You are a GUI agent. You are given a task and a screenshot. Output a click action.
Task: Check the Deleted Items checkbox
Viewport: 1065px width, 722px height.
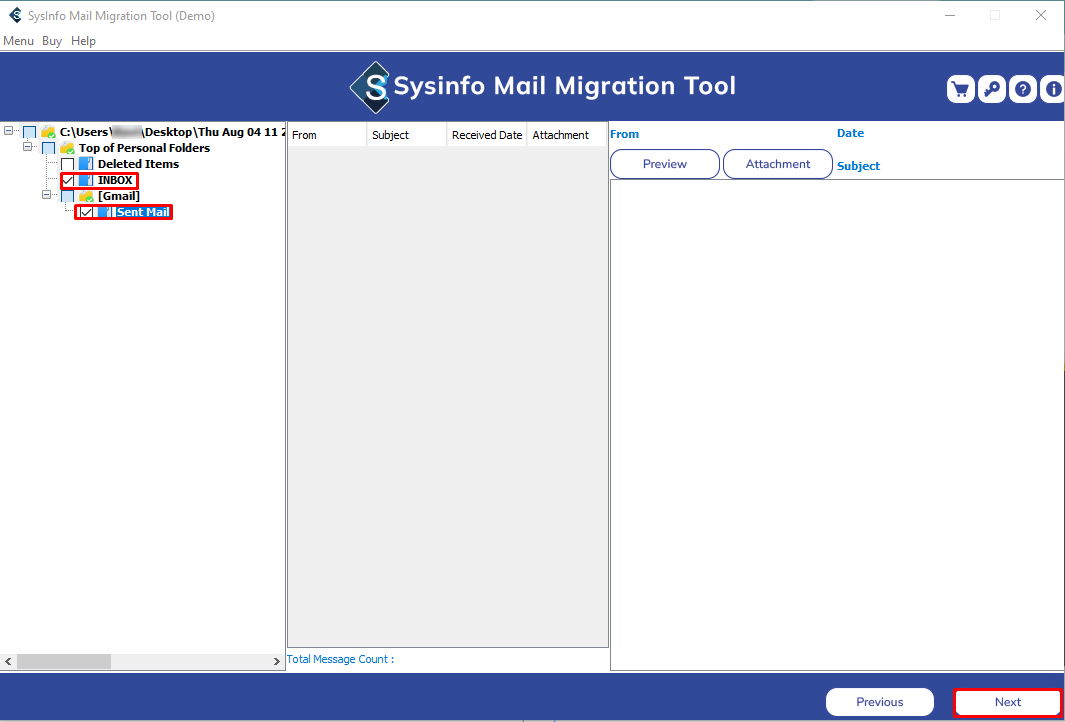point(68,164)
